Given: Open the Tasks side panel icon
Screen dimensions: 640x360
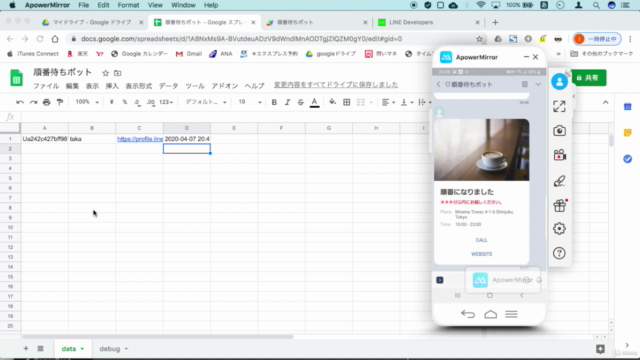Looking at the screenshot, I should coord(628,159).
